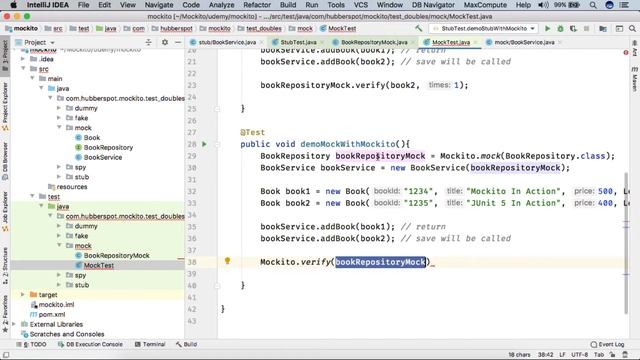
Task: Open the Event Log
Action: click(607, 344)
